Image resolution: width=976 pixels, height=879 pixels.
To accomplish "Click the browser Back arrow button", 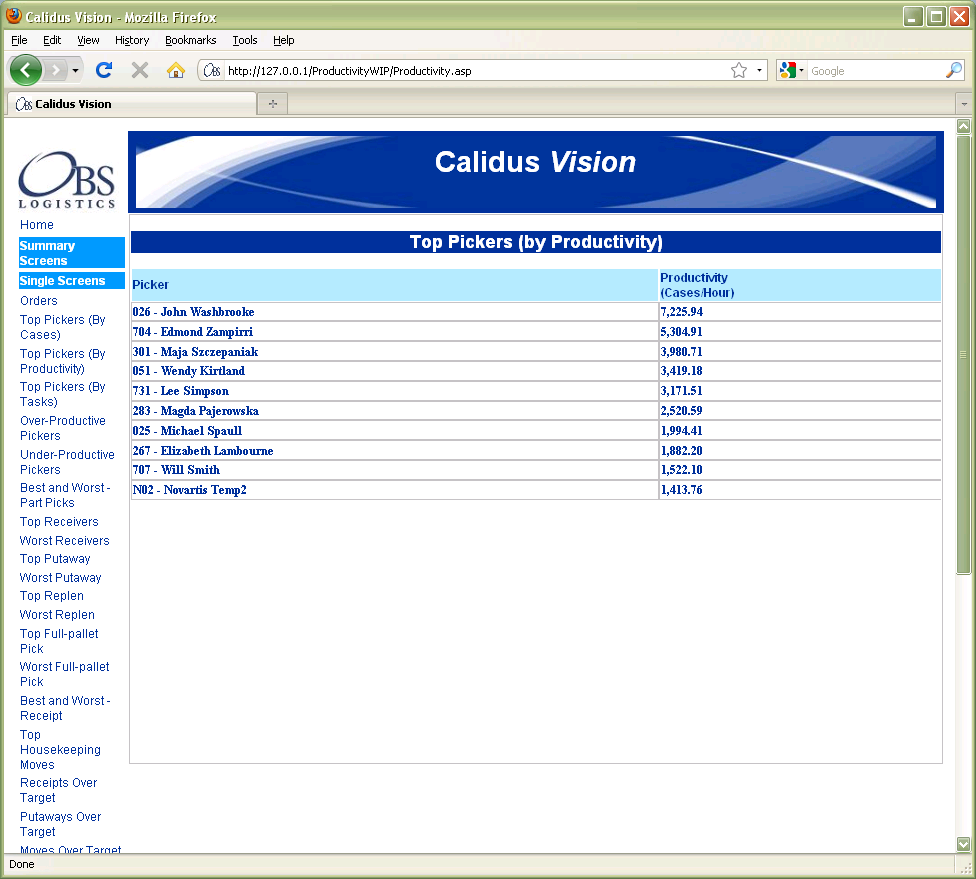I will point(26,70).
